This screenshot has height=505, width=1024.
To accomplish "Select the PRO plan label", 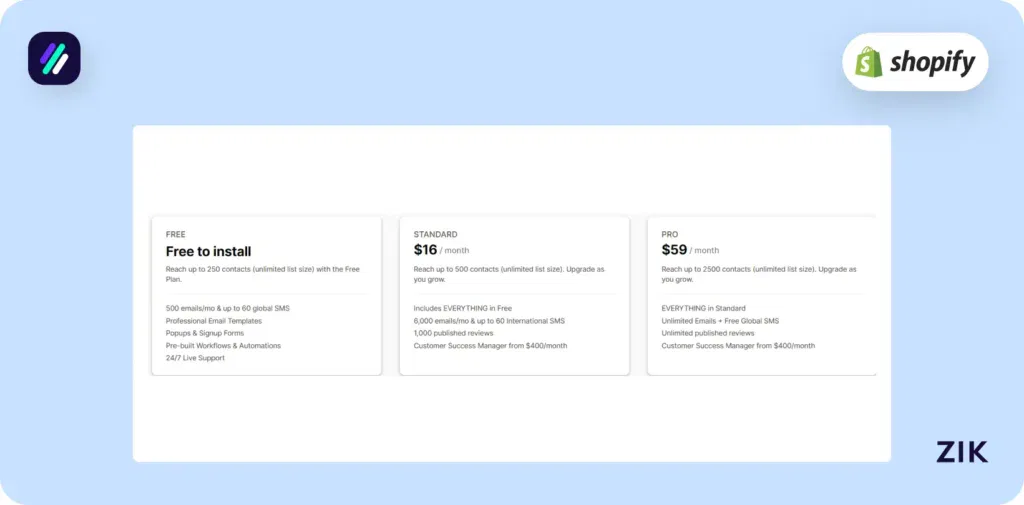I will click(670, 235).
